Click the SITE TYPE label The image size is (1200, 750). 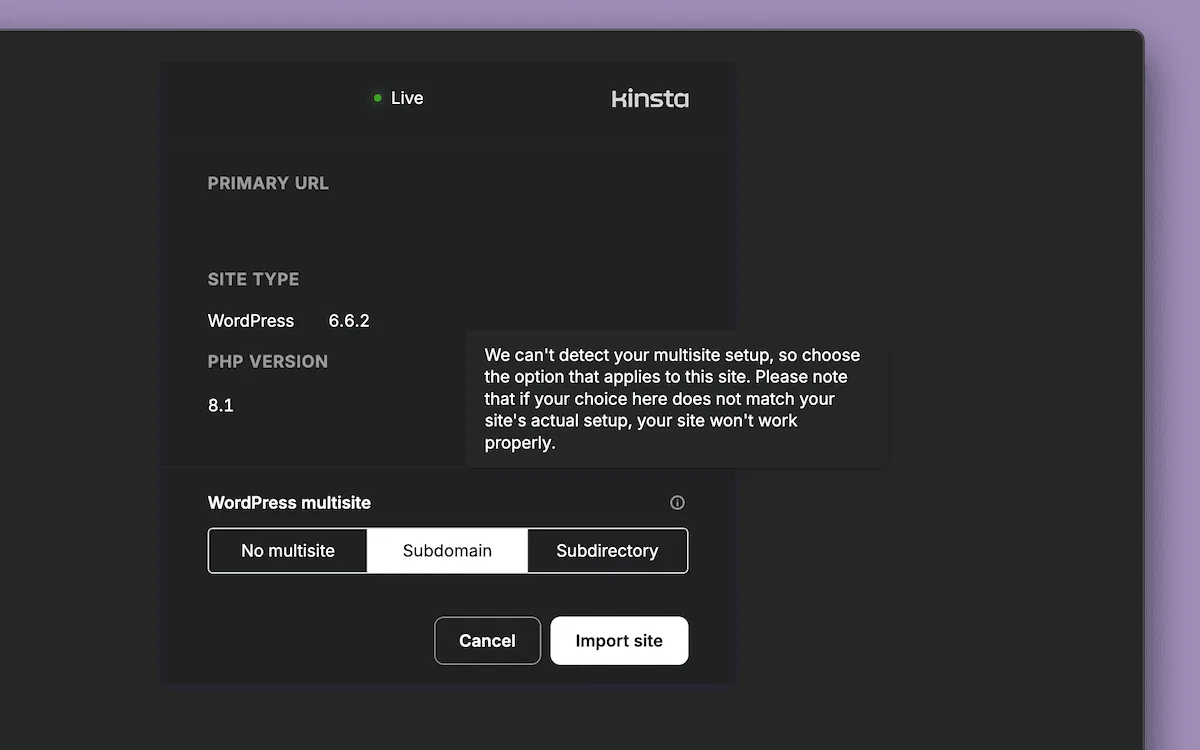tap(253, 279)
